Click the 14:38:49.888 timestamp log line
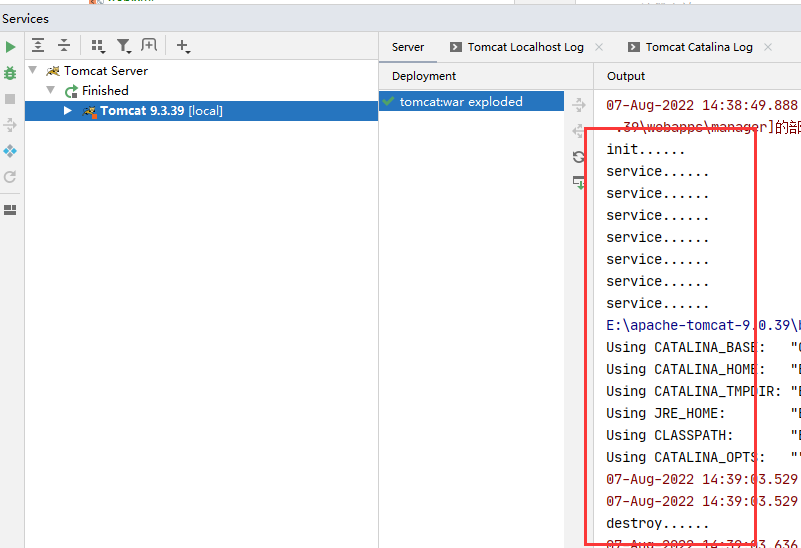Viewport: 801px width, 548px height. [x=703, y=106]
